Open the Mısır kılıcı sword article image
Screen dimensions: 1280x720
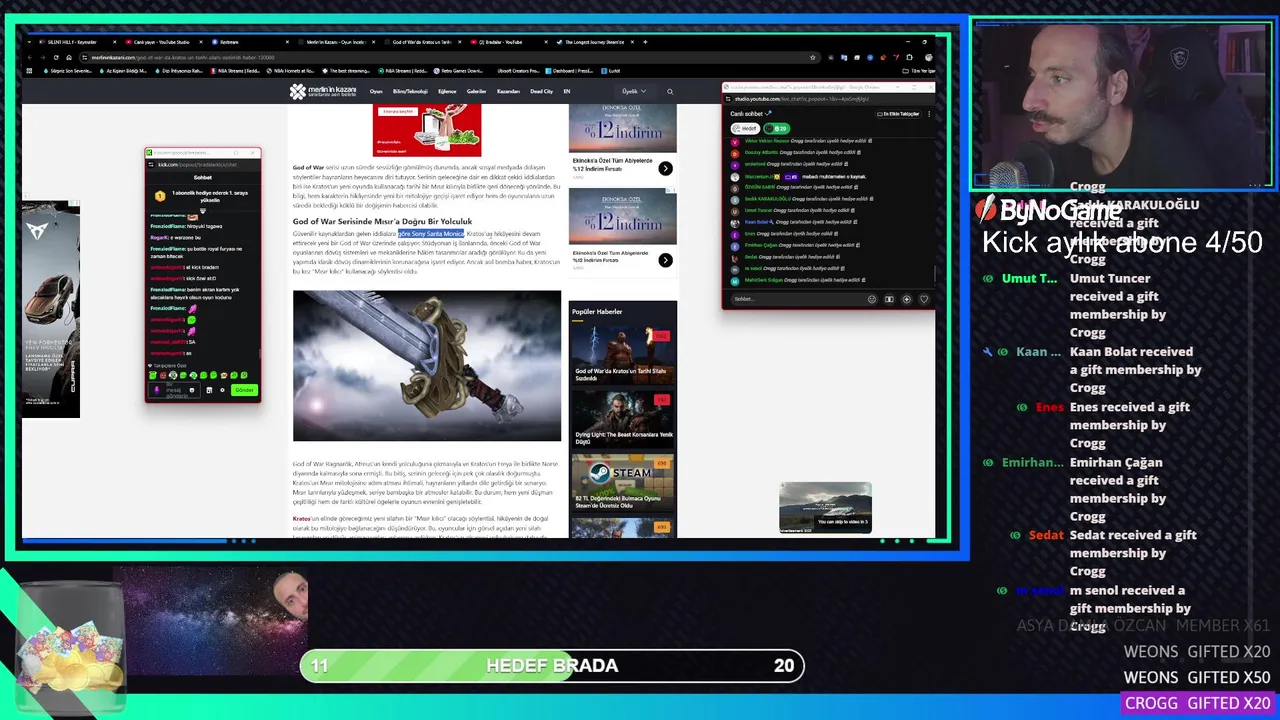tap(427, 365)
